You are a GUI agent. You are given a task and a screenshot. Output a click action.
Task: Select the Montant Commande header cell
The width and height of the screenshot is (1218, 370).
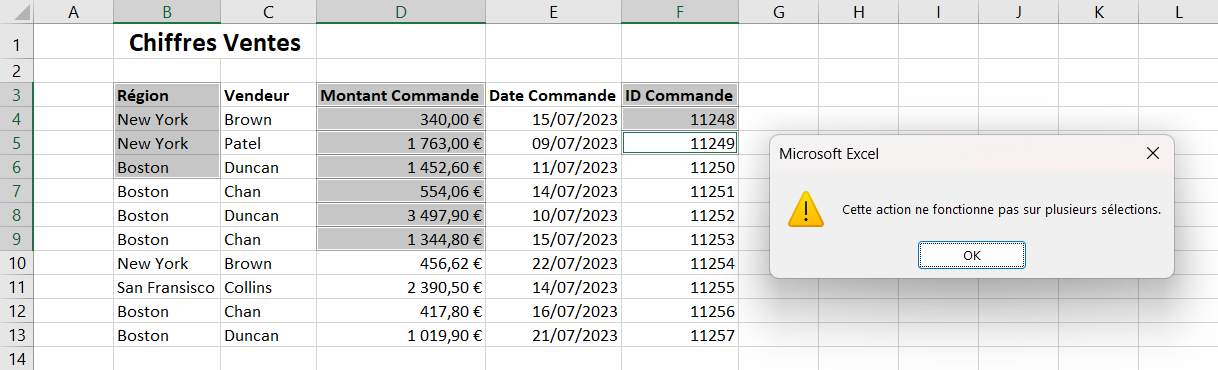coord(401,96)
